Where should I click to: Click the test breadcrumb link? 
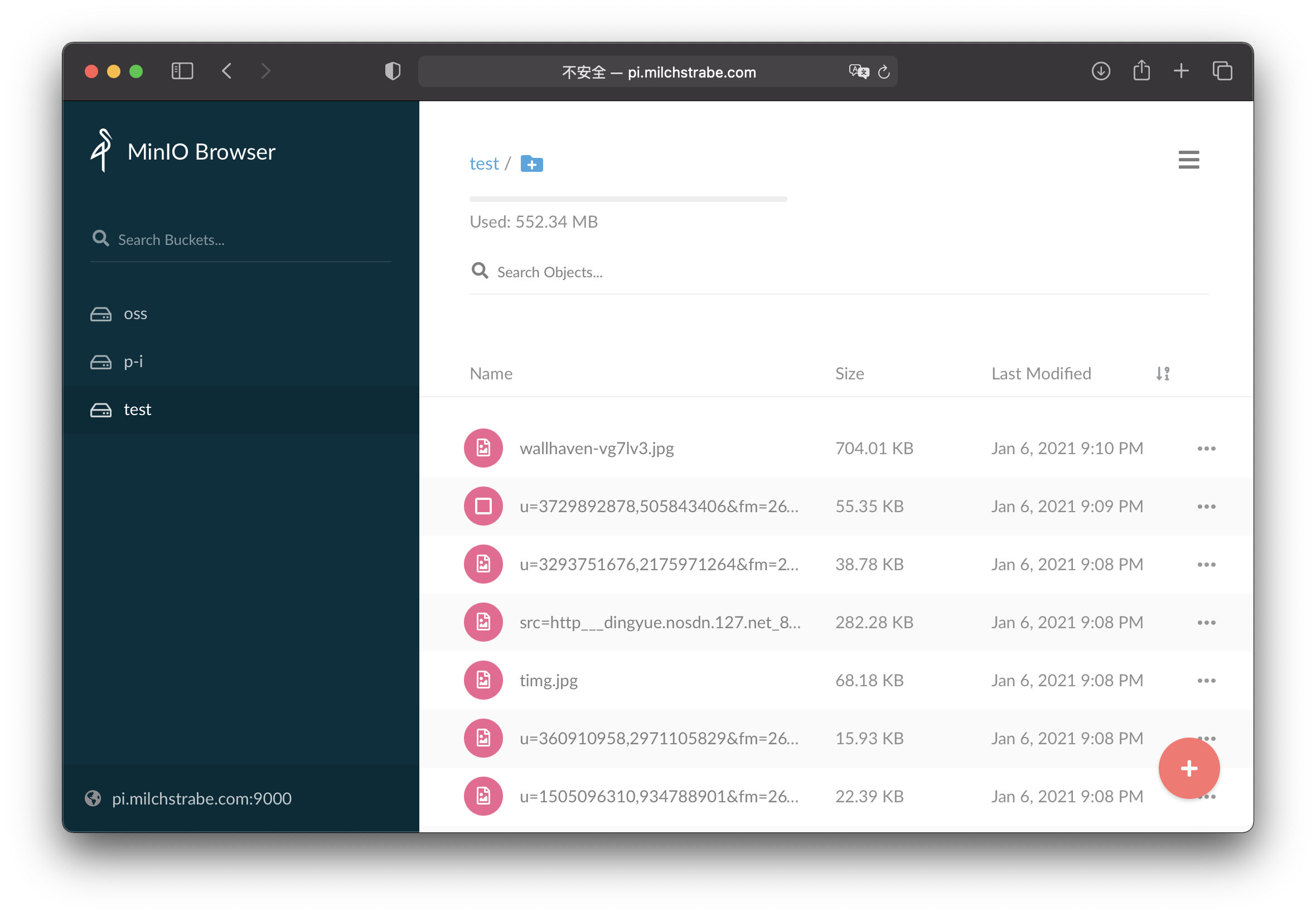(x=483, y=164)
